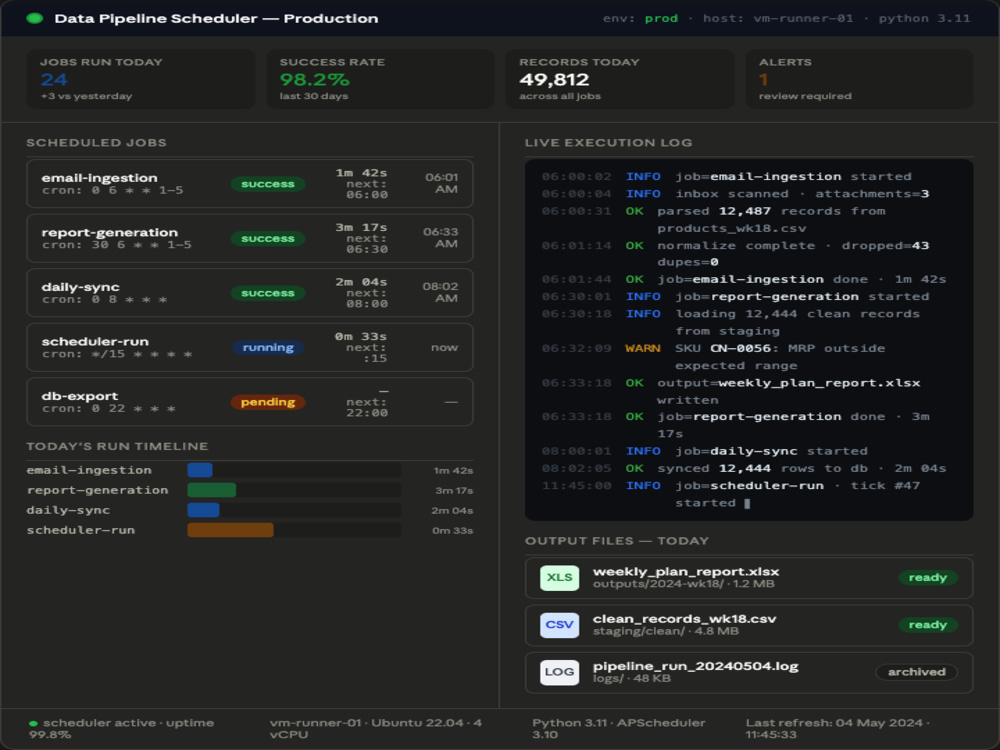Open the Jobs Run Today card
Image resolution: width=1000 pixels, height=750 pixels.
pos(140,79)
